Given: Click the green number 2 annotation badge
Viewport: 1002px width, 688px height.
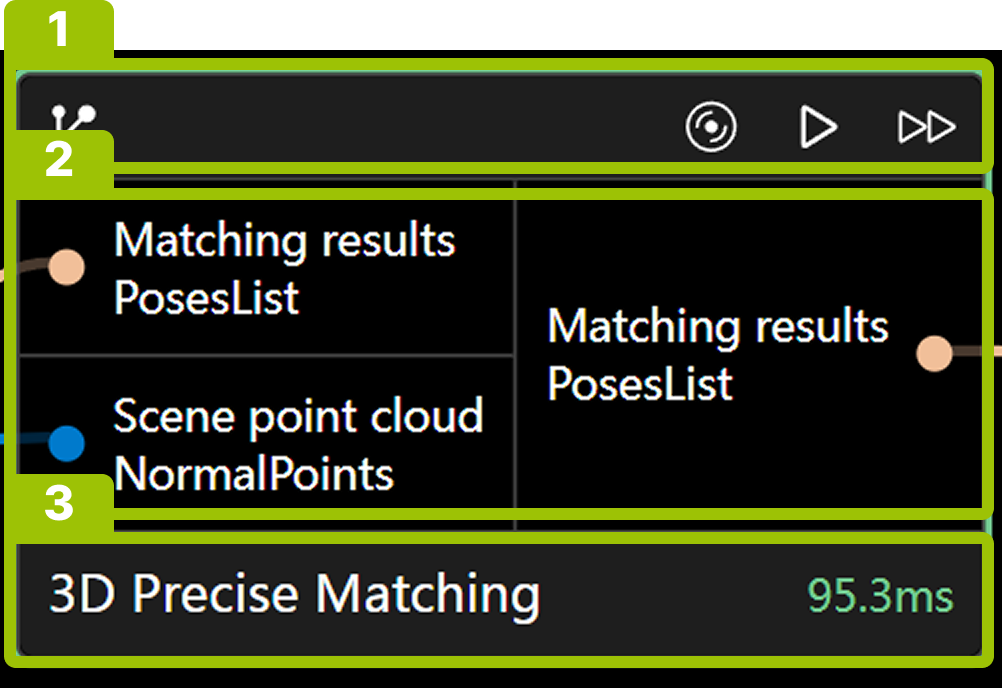Looking at the screenshot, I should point(60,159).
